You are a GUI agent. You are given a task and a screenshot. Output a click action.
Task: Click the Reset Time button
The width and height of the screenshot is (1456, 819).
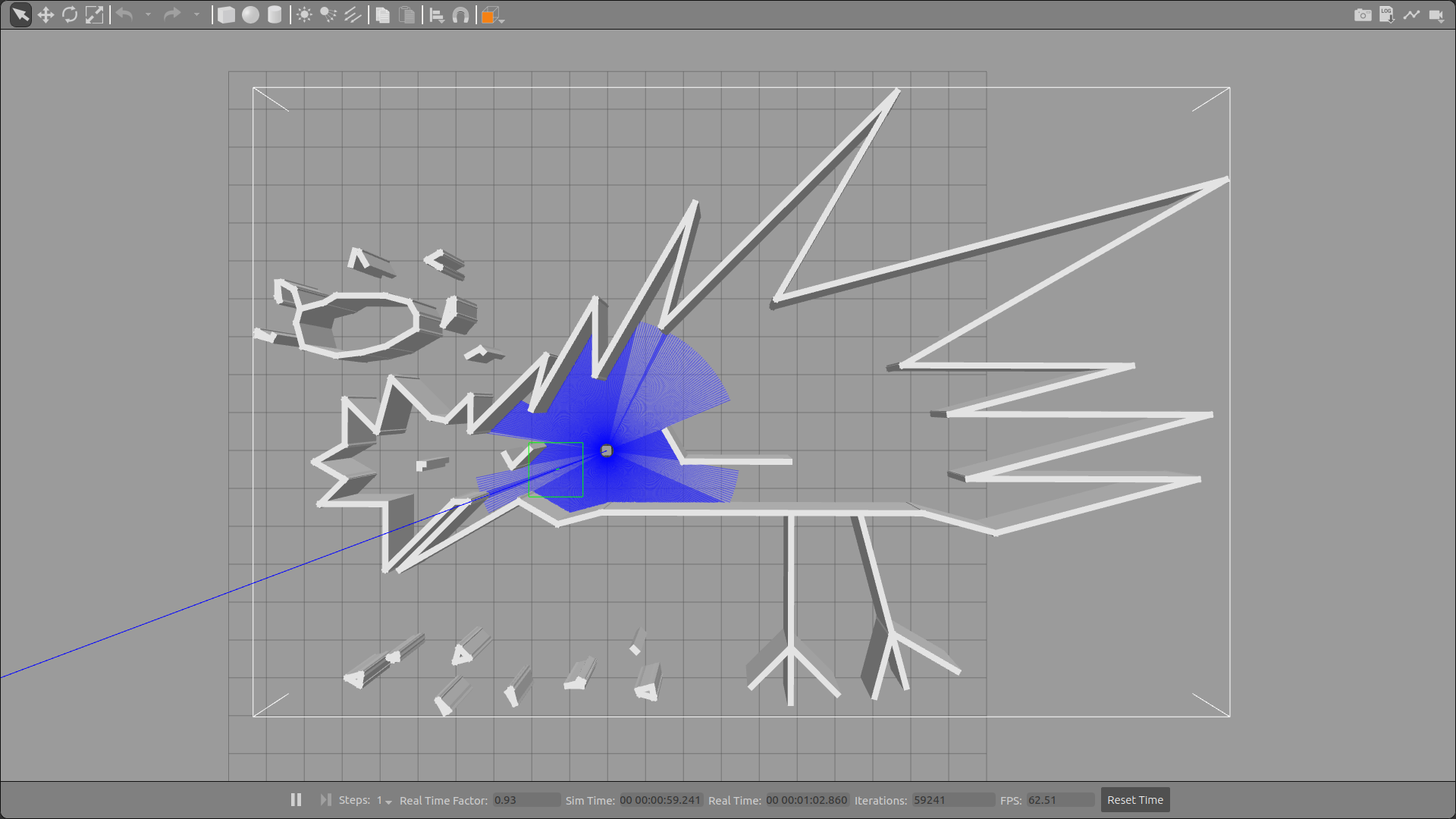1134,800
